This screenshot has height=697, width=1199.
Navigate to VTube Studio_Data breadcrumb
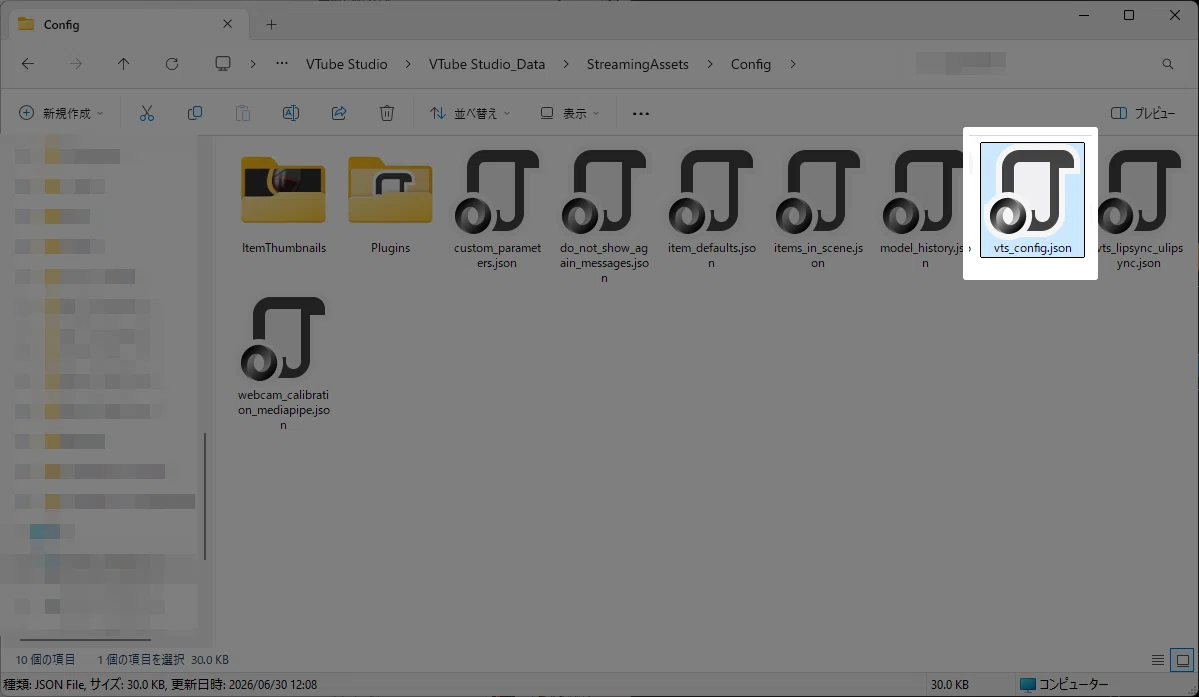tap(487, 64)
